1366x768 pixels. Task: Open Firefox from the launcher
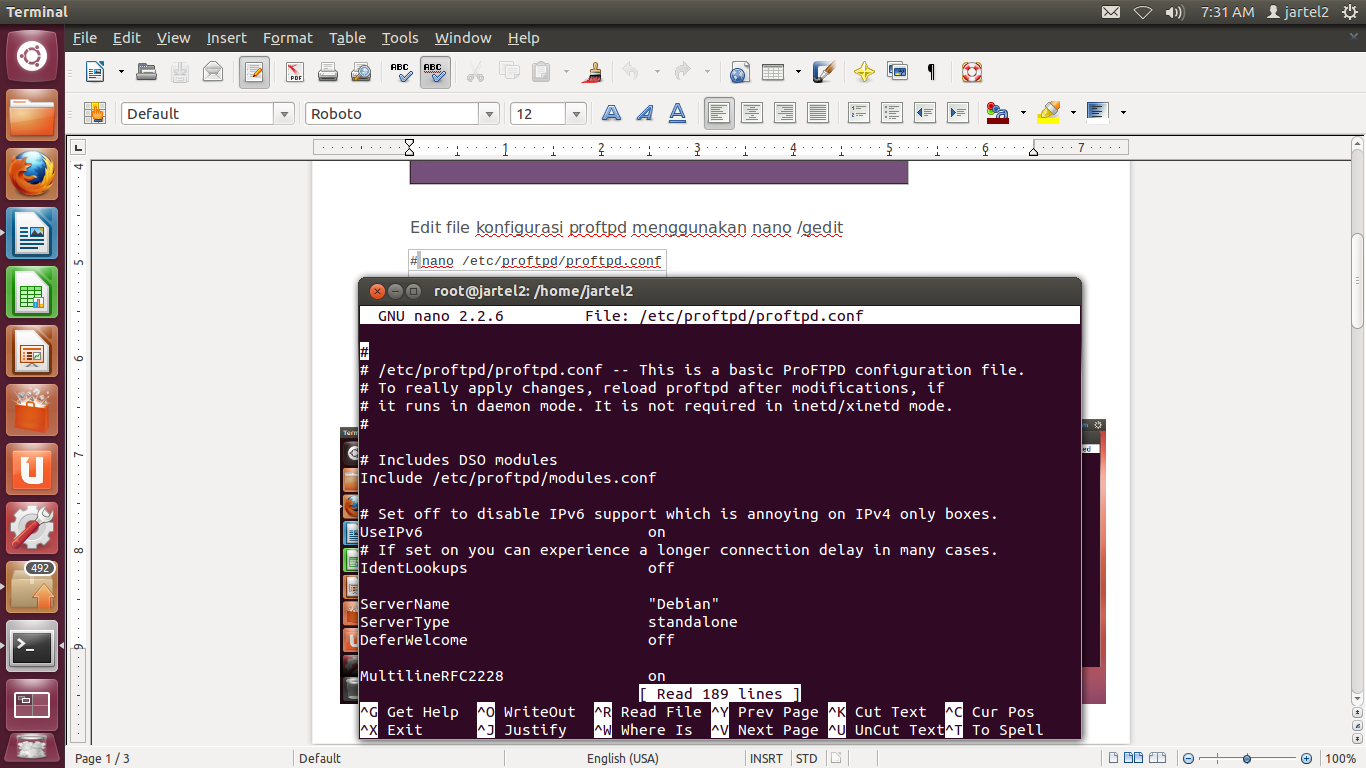point(32,175)
